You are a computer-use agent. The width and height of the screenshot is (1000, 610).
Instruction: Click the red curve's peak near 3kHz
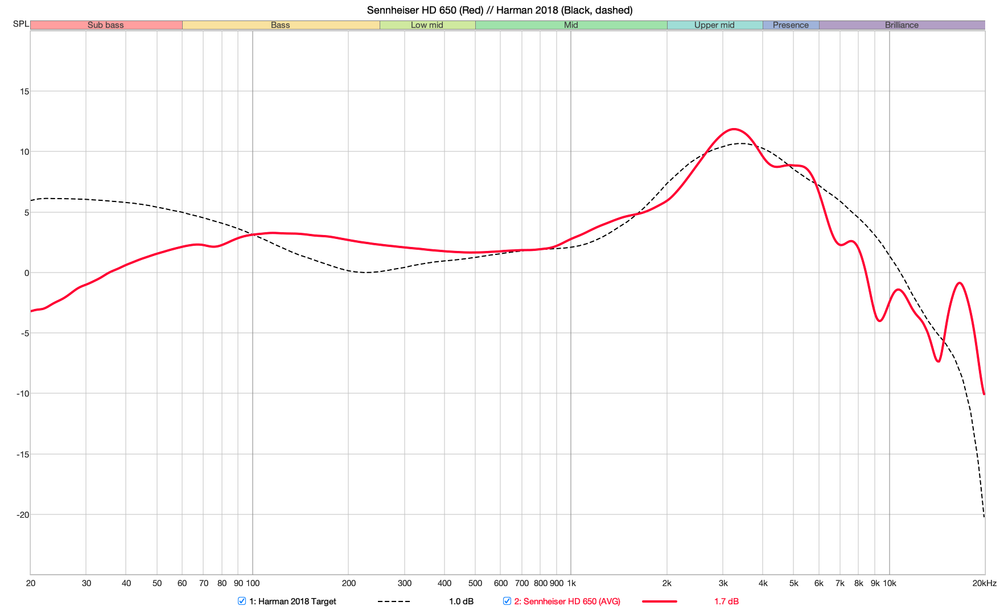click(x=733, y=128)
